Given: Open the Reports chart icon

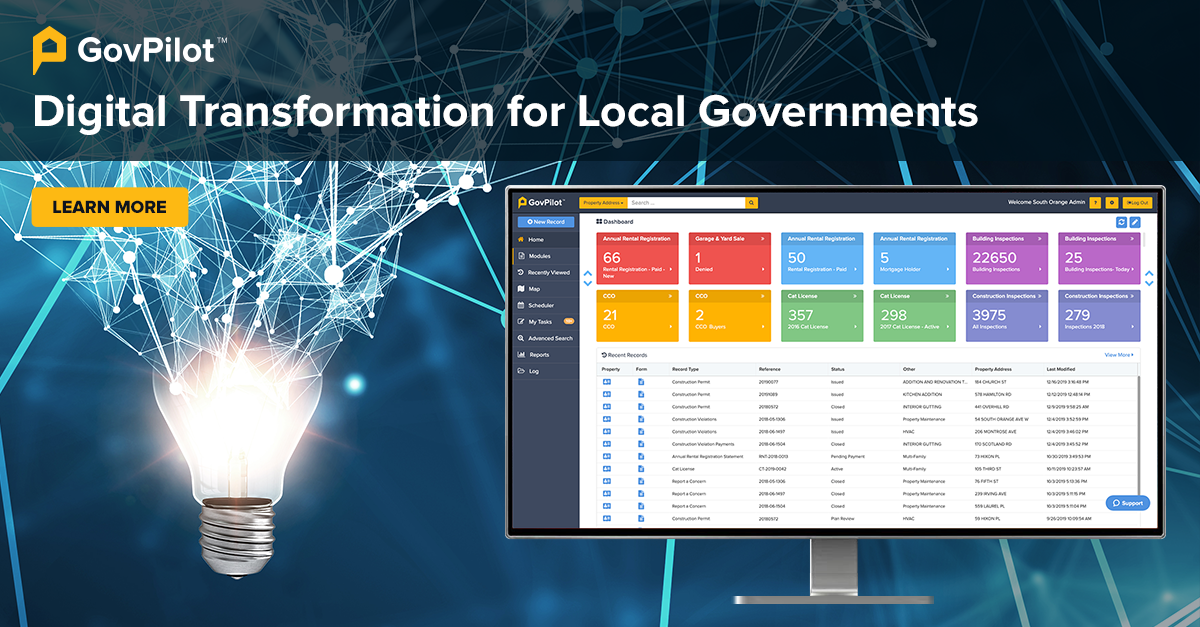Looking at the screenshot, I should pos(521,354).
